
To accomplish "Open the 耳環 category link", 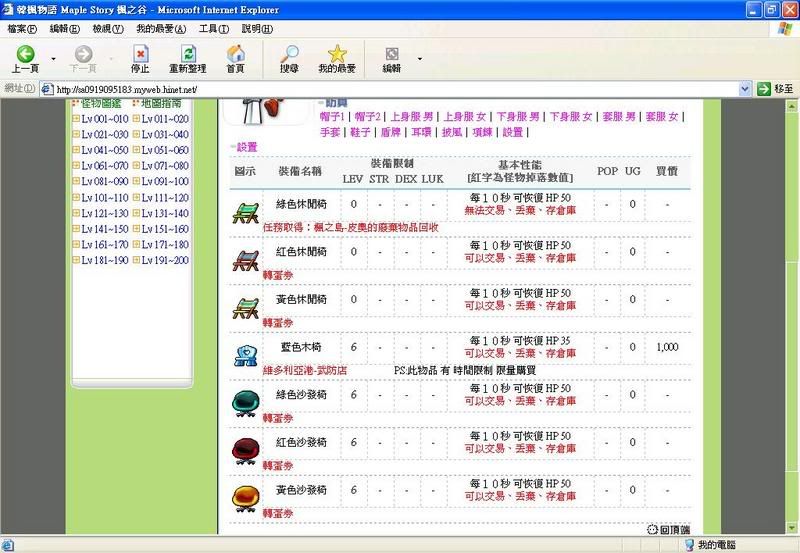I will pyautogui.click(x=421, y=132).
